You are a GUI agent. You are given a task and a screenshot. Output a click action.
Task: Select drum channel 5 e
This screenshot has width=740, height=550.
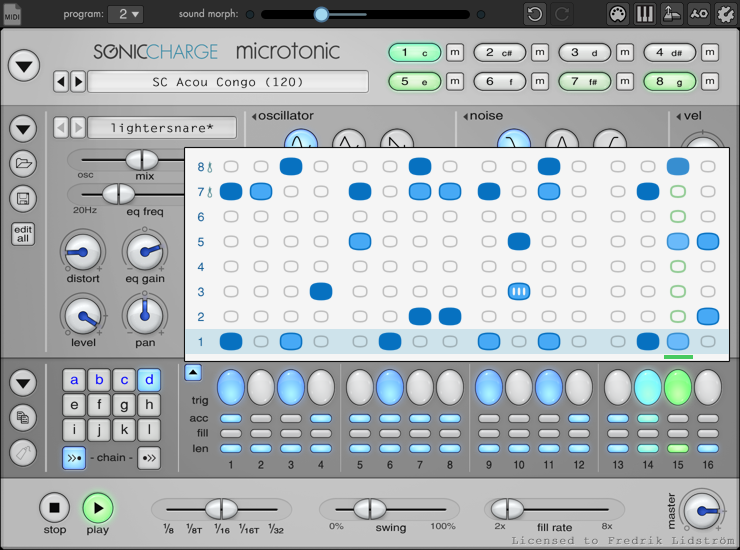coord(415,82)
